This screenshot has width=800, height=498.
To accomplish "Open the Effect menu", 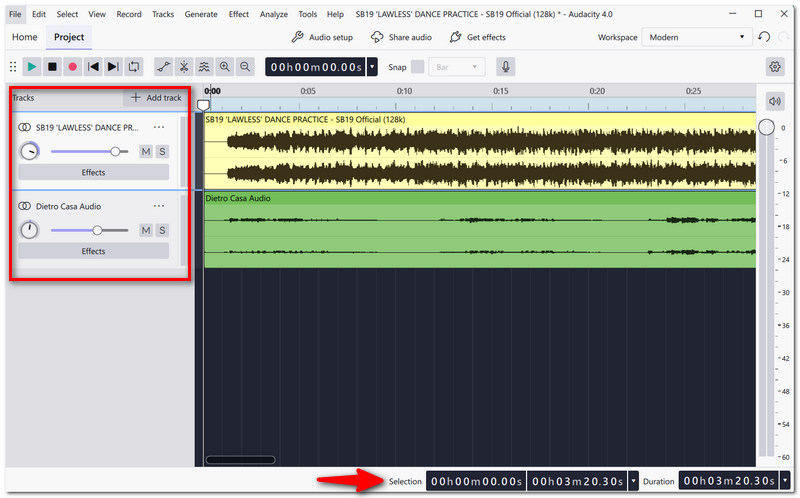I will pos(239,14).
